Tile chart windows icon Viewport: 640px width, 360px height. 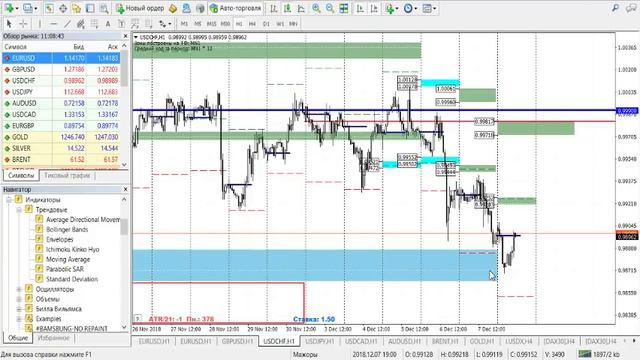344,8
